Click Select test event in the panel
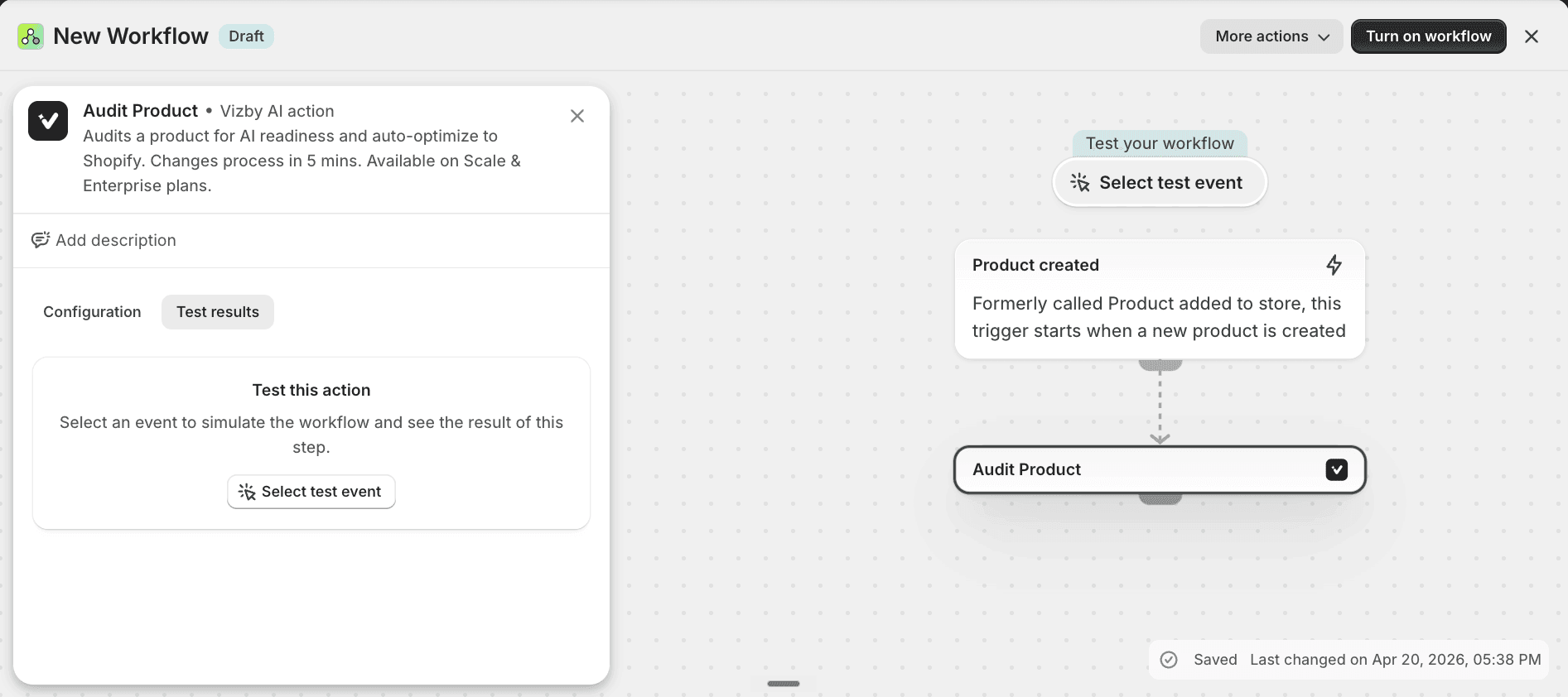This screenshot has height=697, width=1568. [311, 492]
